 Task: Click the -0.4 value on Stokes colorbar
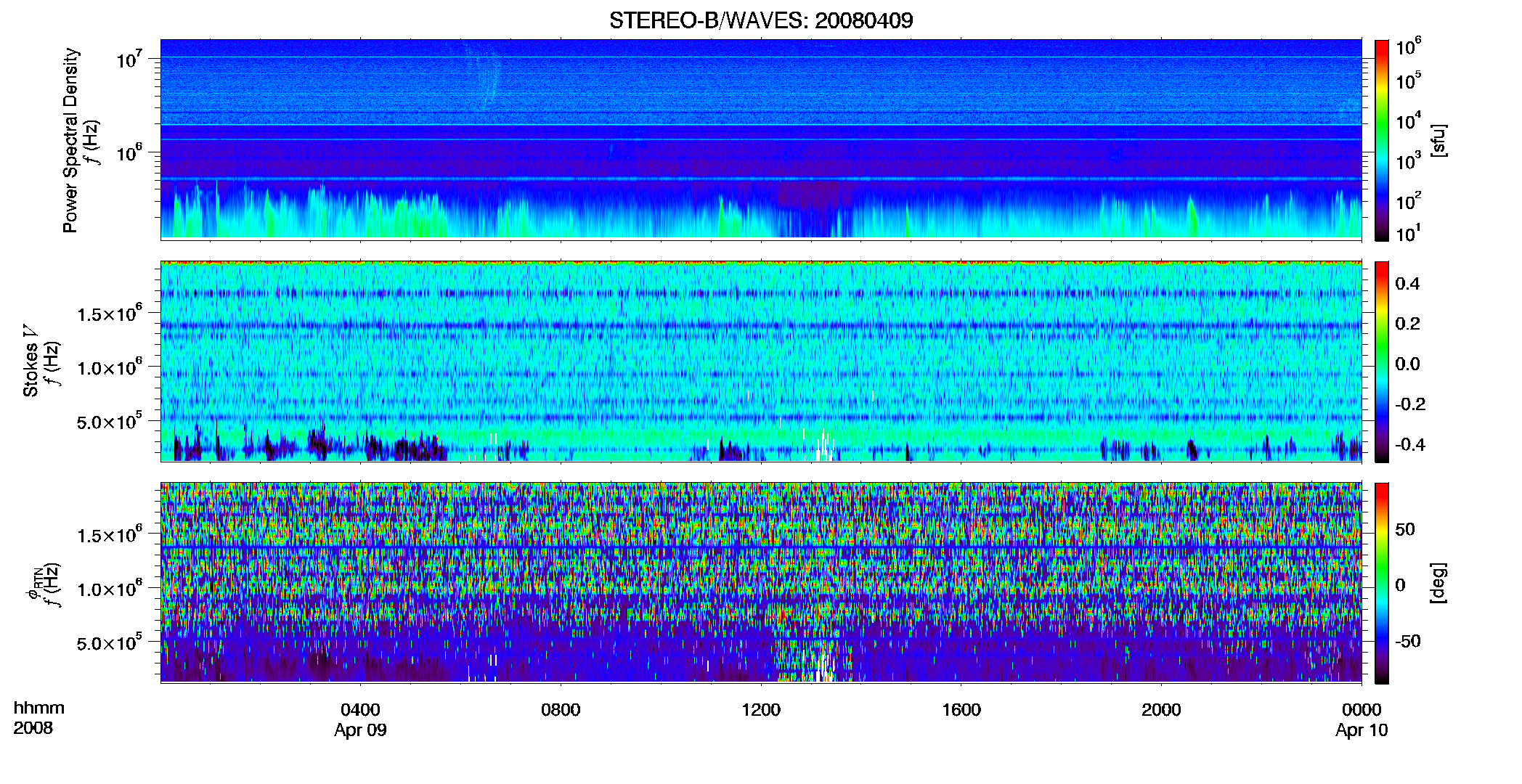(1410, 444)
